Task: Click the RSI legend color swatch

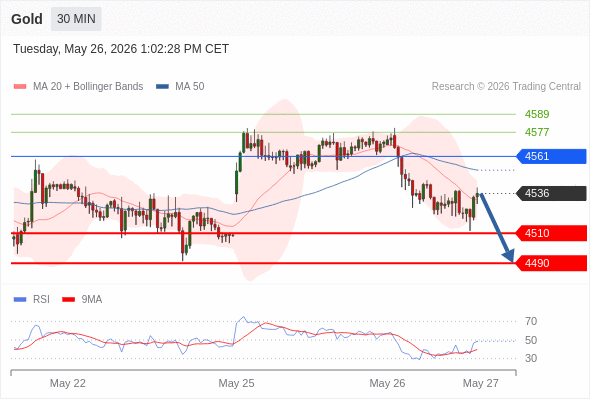Action: click(x=20, y=300)
